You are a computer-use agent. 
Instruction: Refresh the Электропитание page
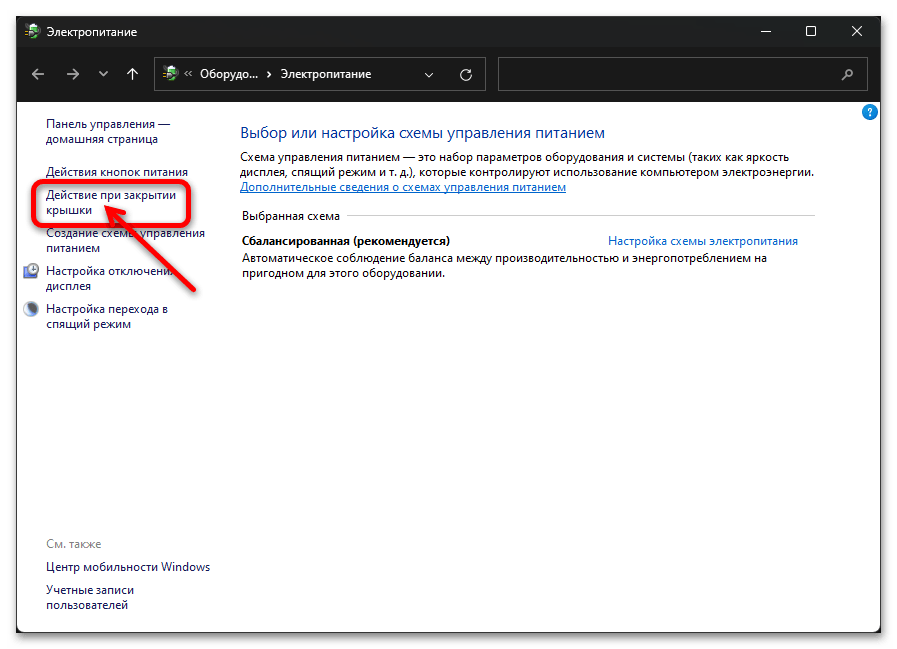pyautogui.click(x=466, y=75)
